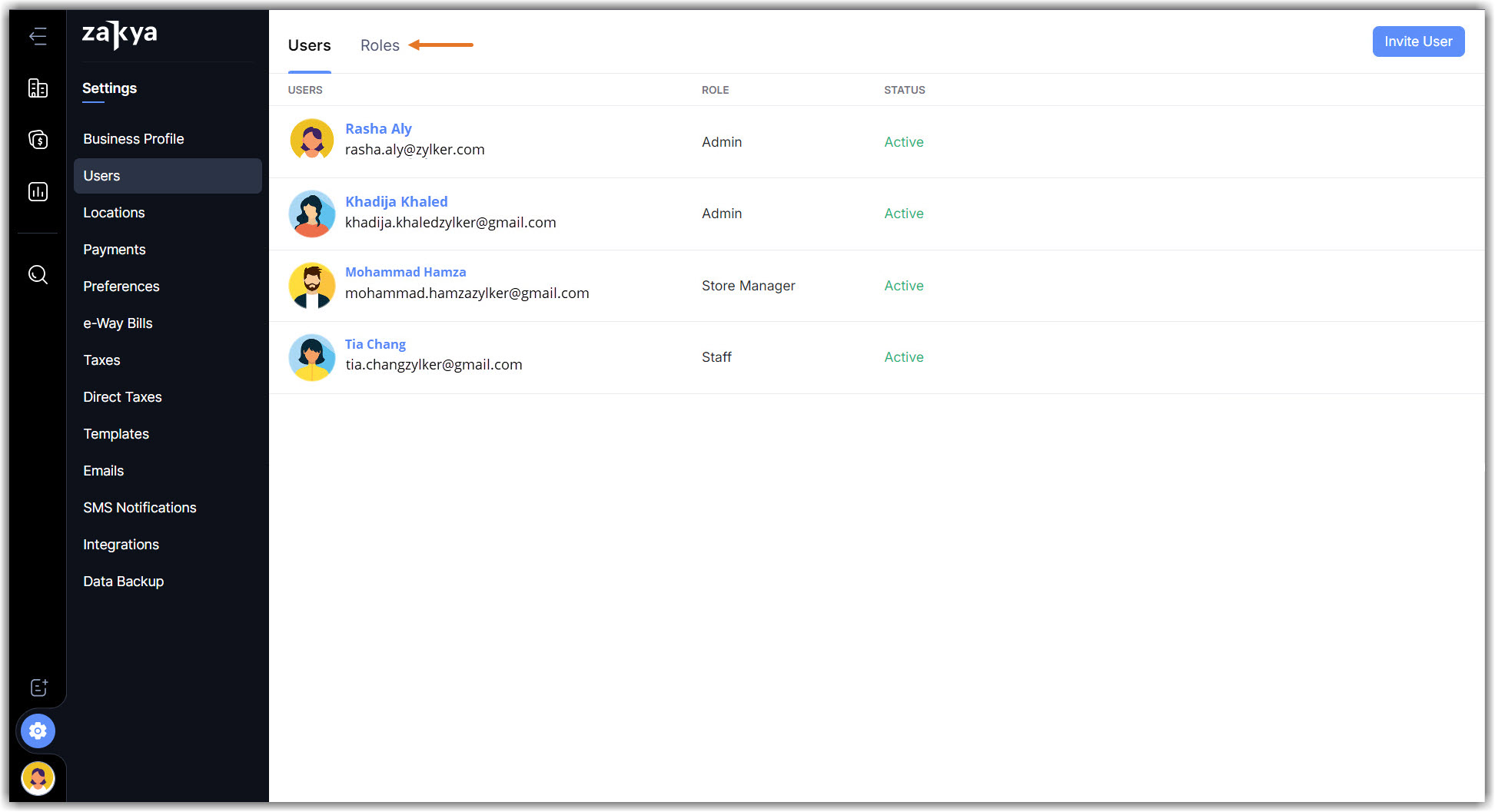Go to Locations in the settings menu
Image resolution: width=1495 pixels, height=812 pixels.
pos(114,213)
